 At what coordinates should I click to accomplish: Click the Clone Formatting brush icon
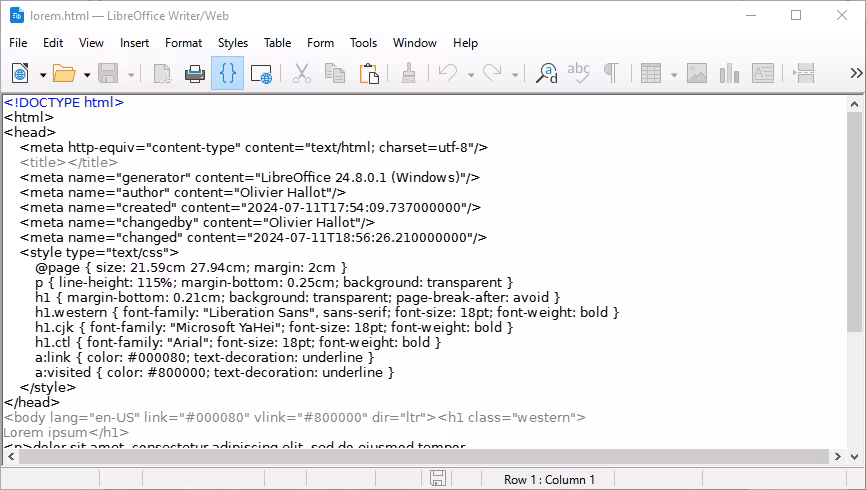point(409,73)
